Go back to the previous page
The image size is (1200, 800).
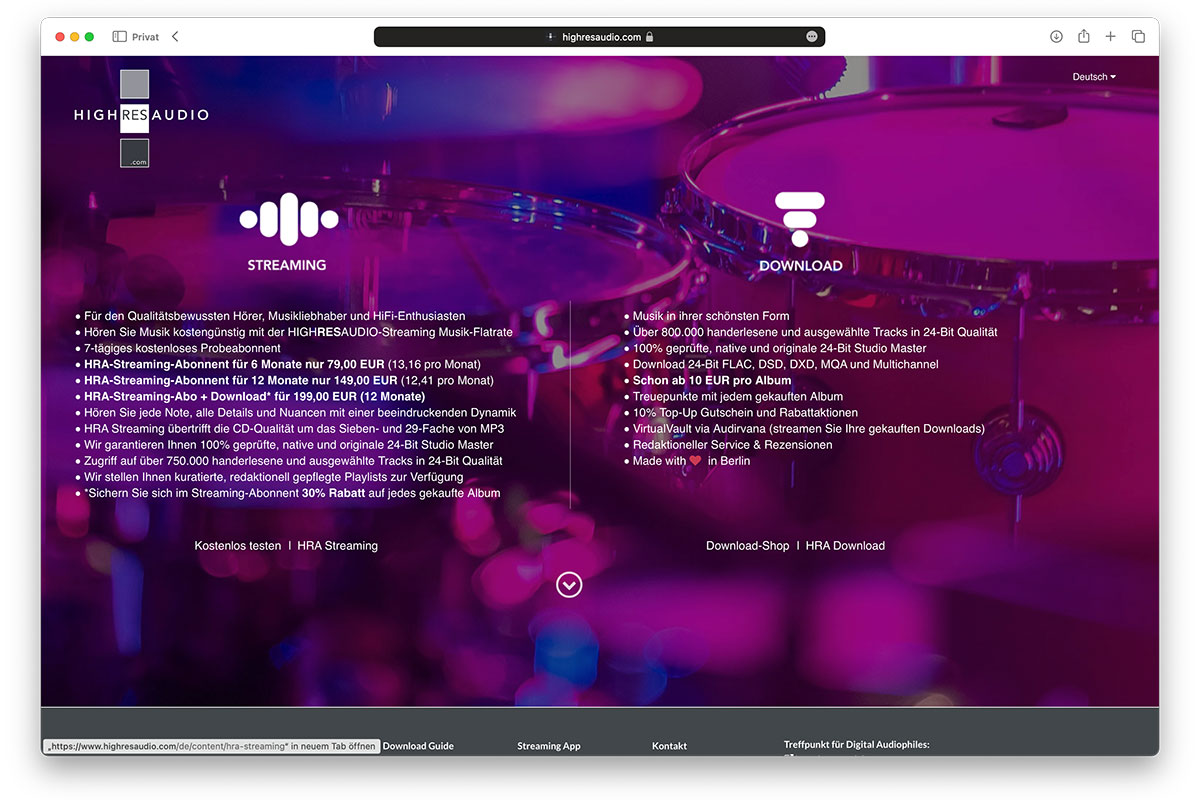pyautogui.click(x=175, y=37)
